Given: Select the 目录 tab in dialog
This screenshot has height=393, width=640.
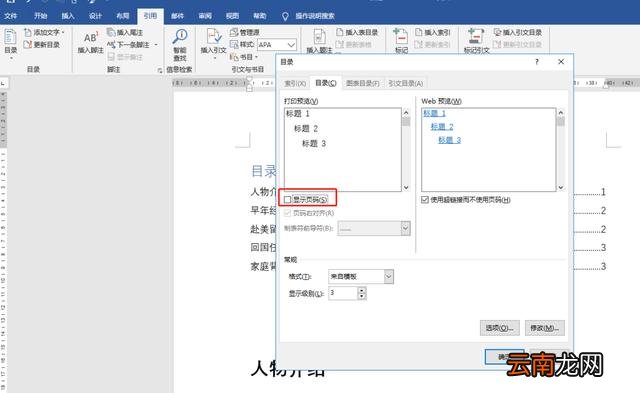Looking at the screenshot, I should coord(326,83).
